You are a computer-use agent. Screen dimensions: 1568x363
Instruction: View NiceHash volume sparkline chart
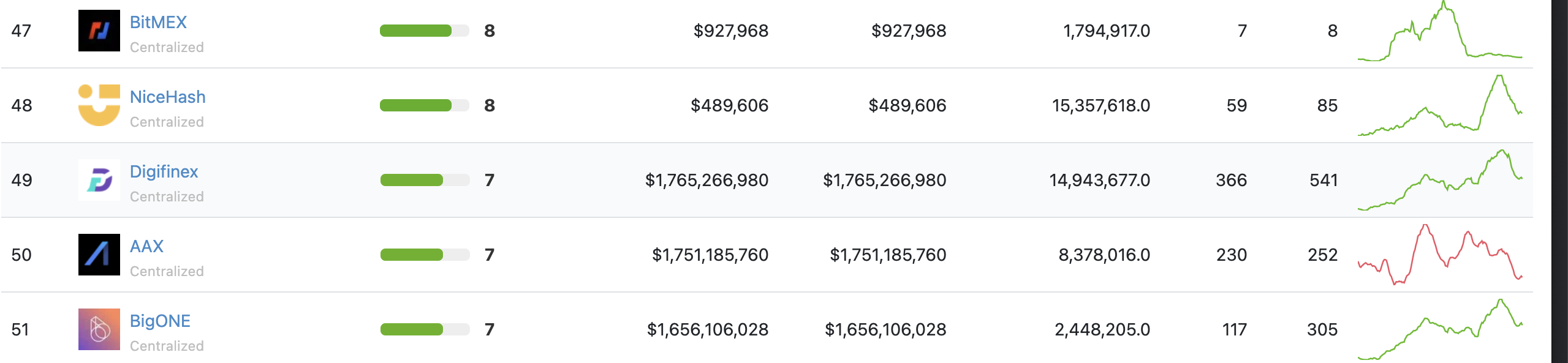[x=1440, y=105]
